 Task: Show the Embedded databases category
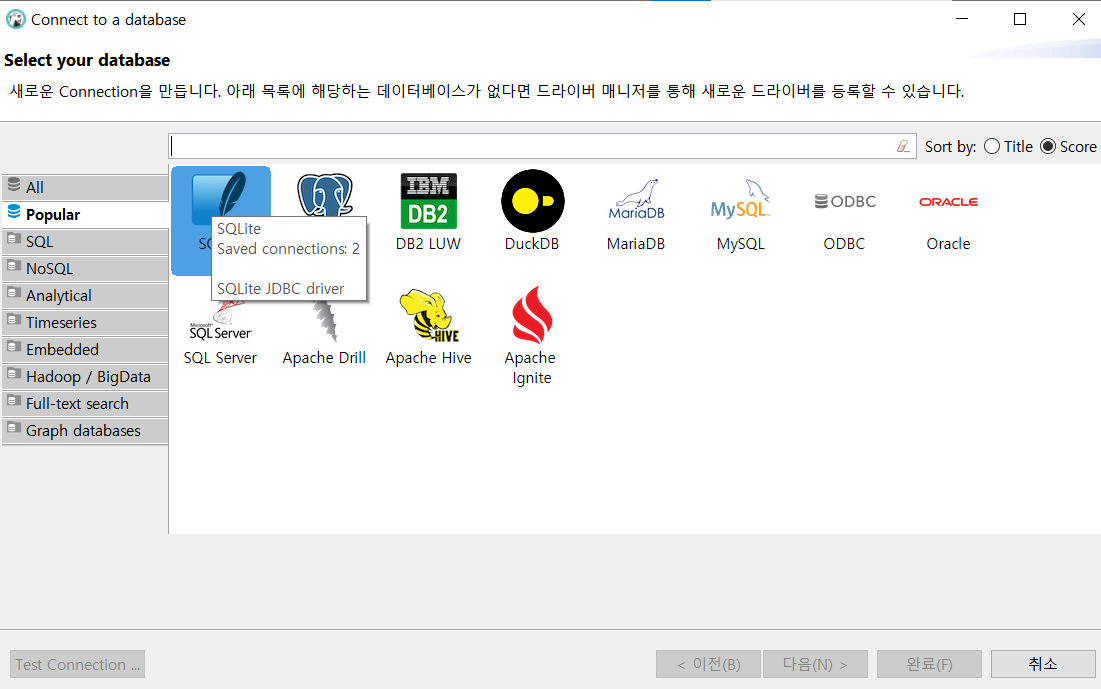(x=85, y=350)
